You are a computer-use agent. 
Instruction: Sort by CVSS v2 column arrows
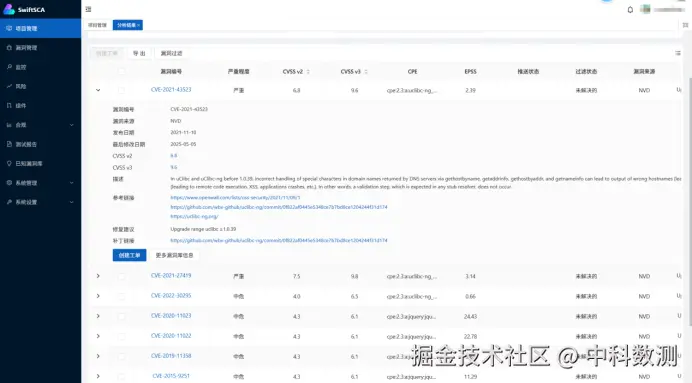(x=308, y=71)
